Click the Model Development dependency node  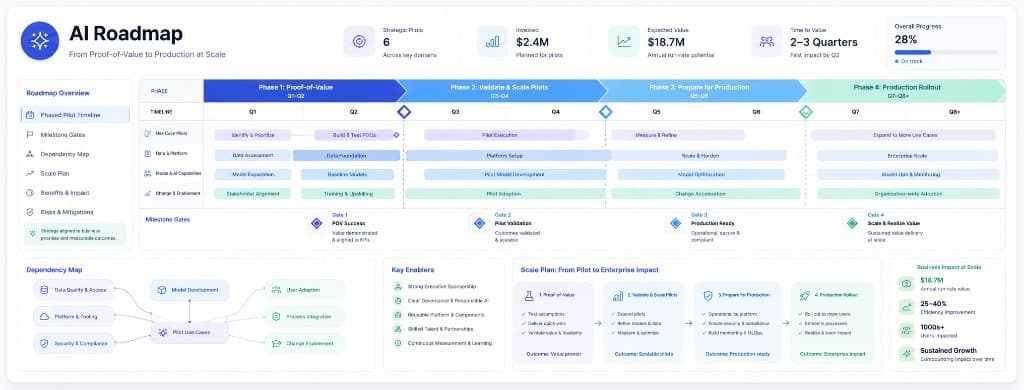[x=189, y=290]
